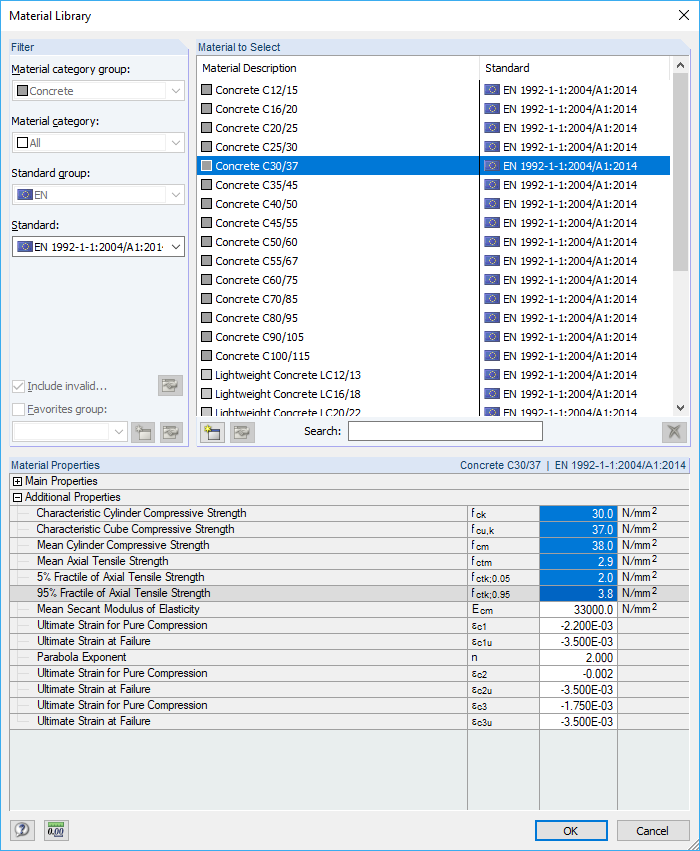
Task: Open the units and decimal places icon
Action: [56, 830]
